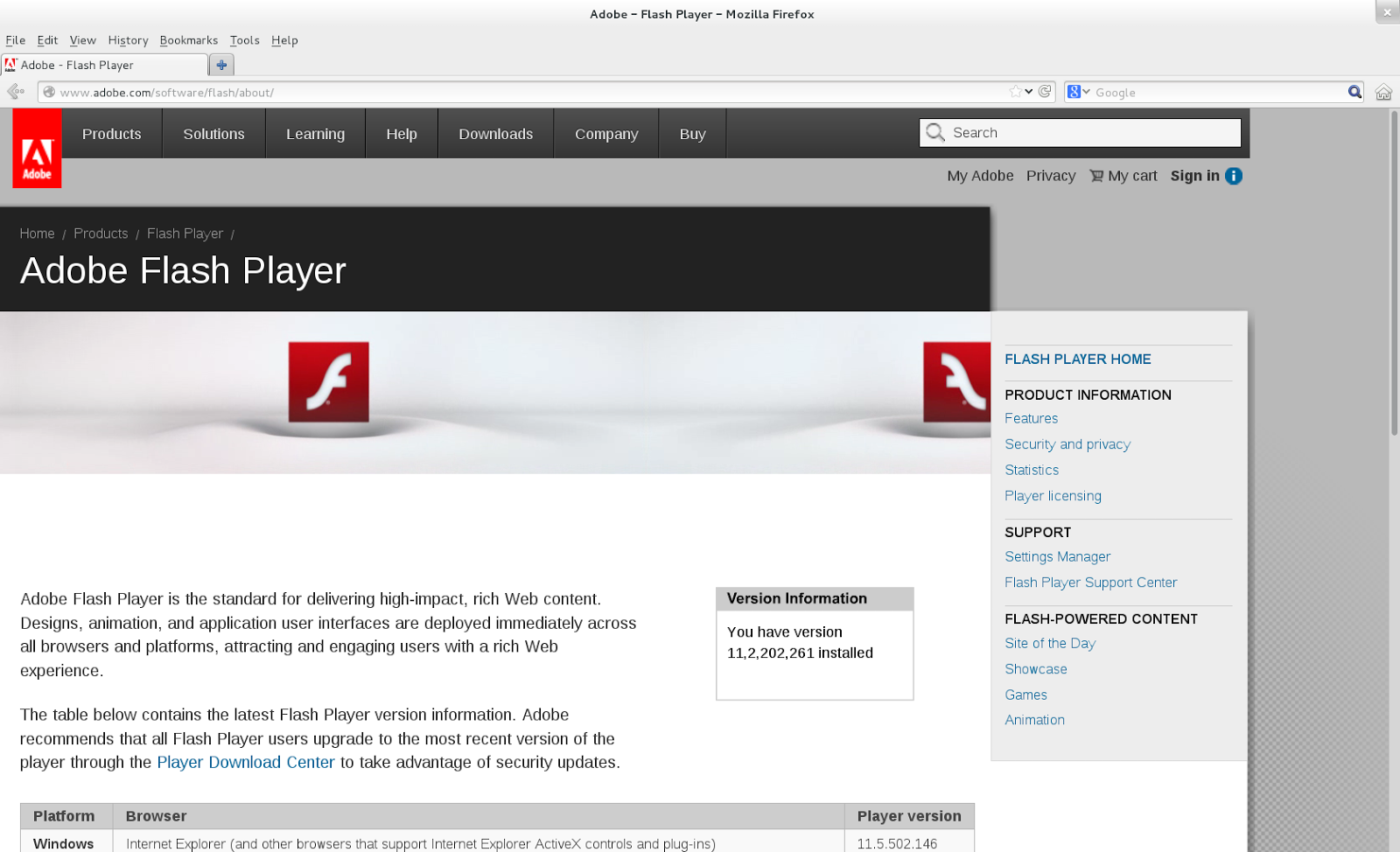Open the Buy navigation item
Image resolution: width=1400 pixels, height=852 pixels.
click(x=692, y=134)
